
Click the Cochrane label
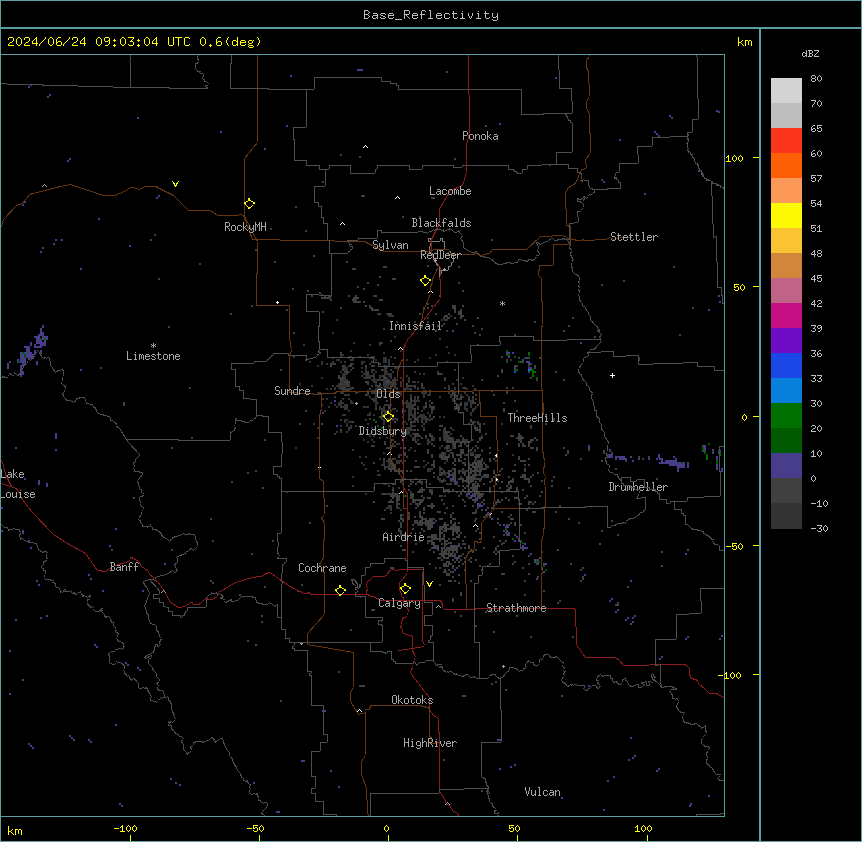(322, 568)
